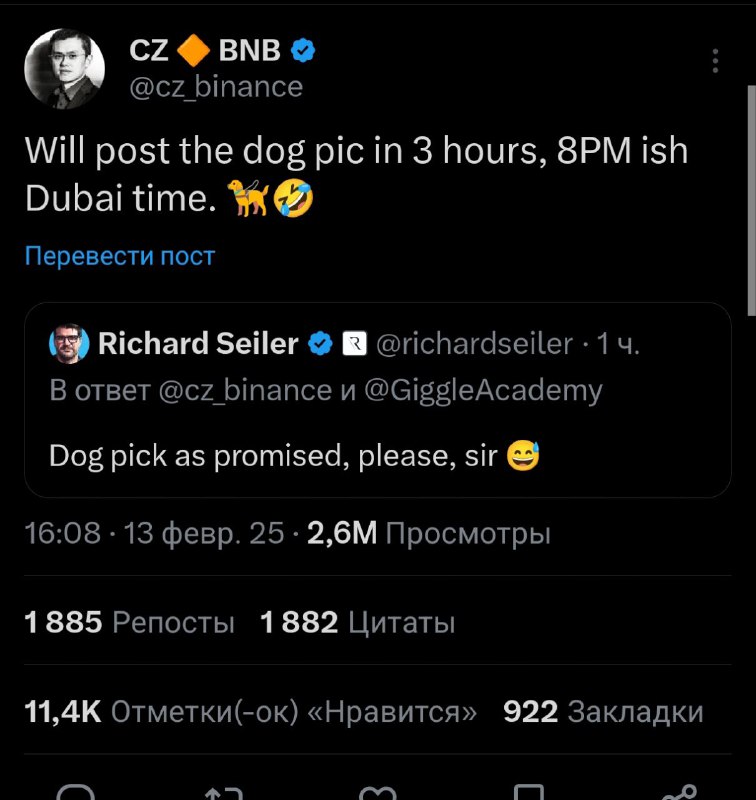Like the post with the heart icon
Image resolution: width=756 pixels, height=800 pixels.
pyautogui.click(x=377, y=793)
